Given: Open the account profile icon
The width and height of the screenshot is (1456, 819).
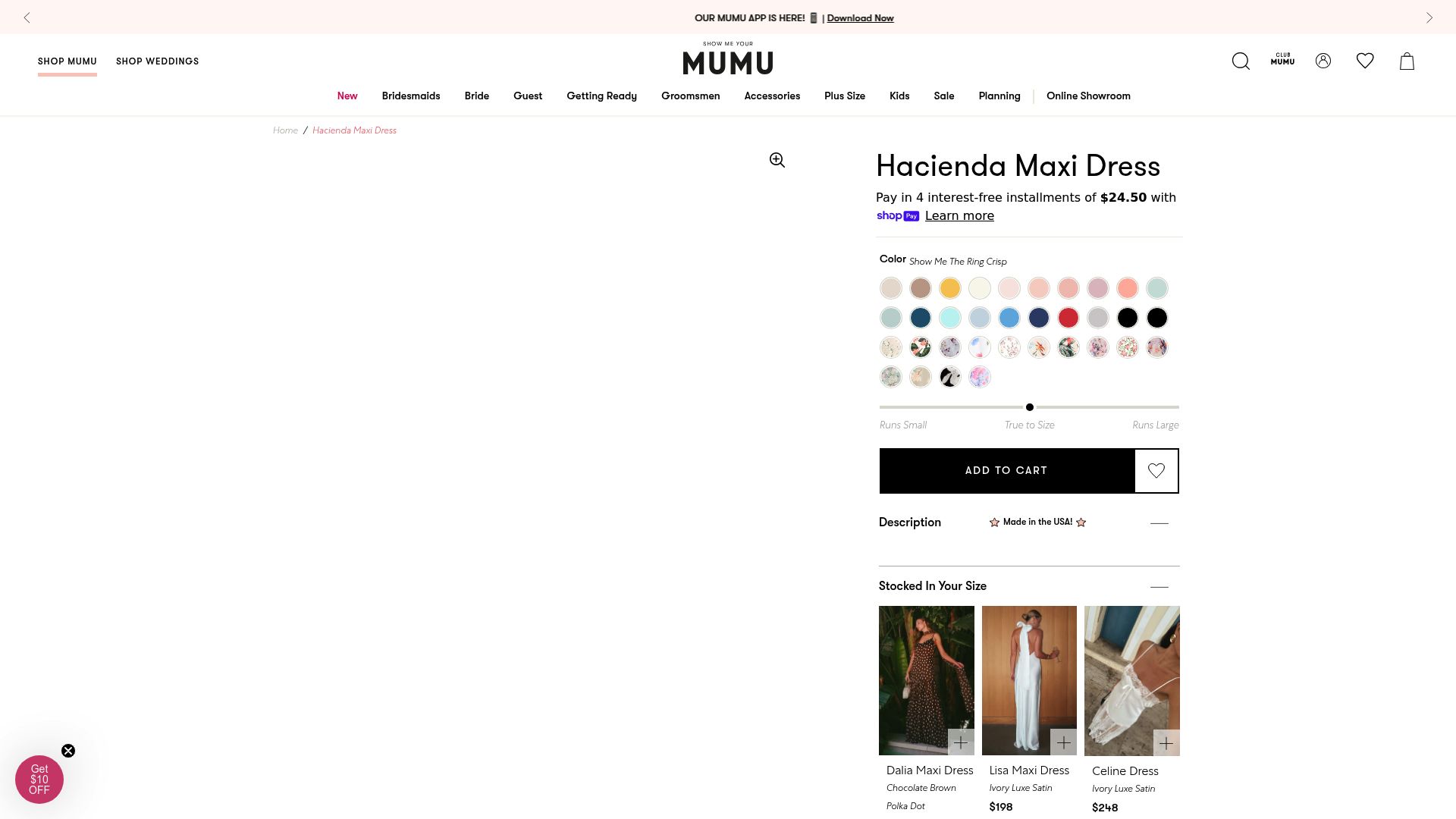Looking at the screenshot, I should pos(1323,61).
